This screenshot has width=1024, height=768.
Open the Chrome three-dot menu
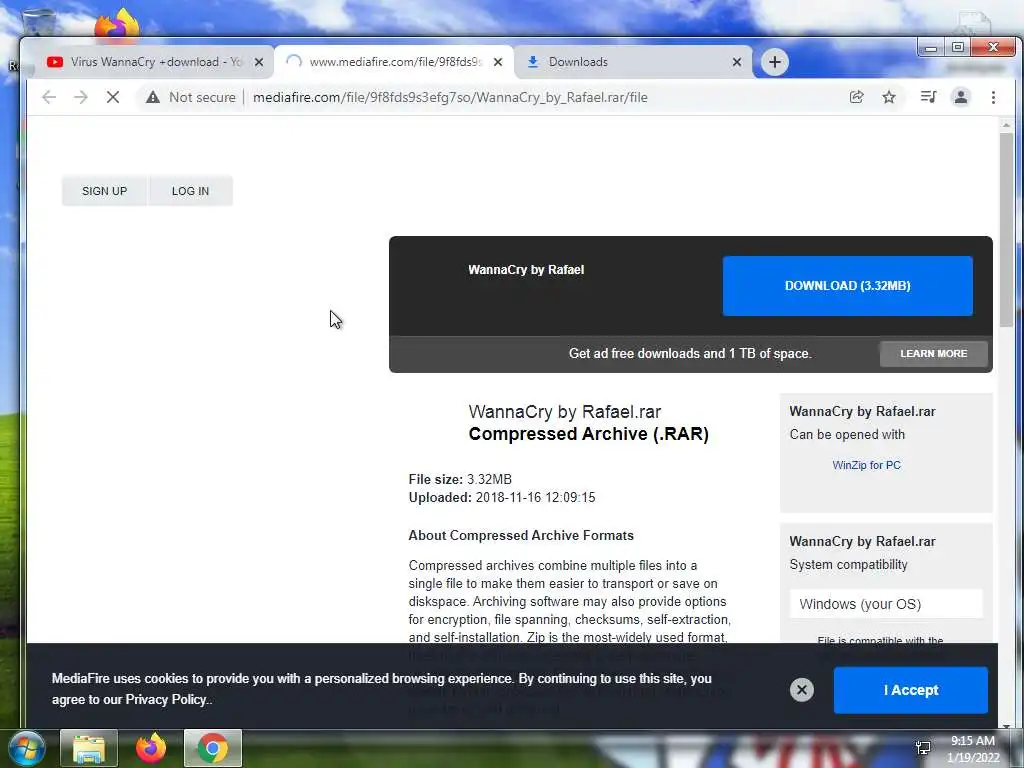point(993,97)
